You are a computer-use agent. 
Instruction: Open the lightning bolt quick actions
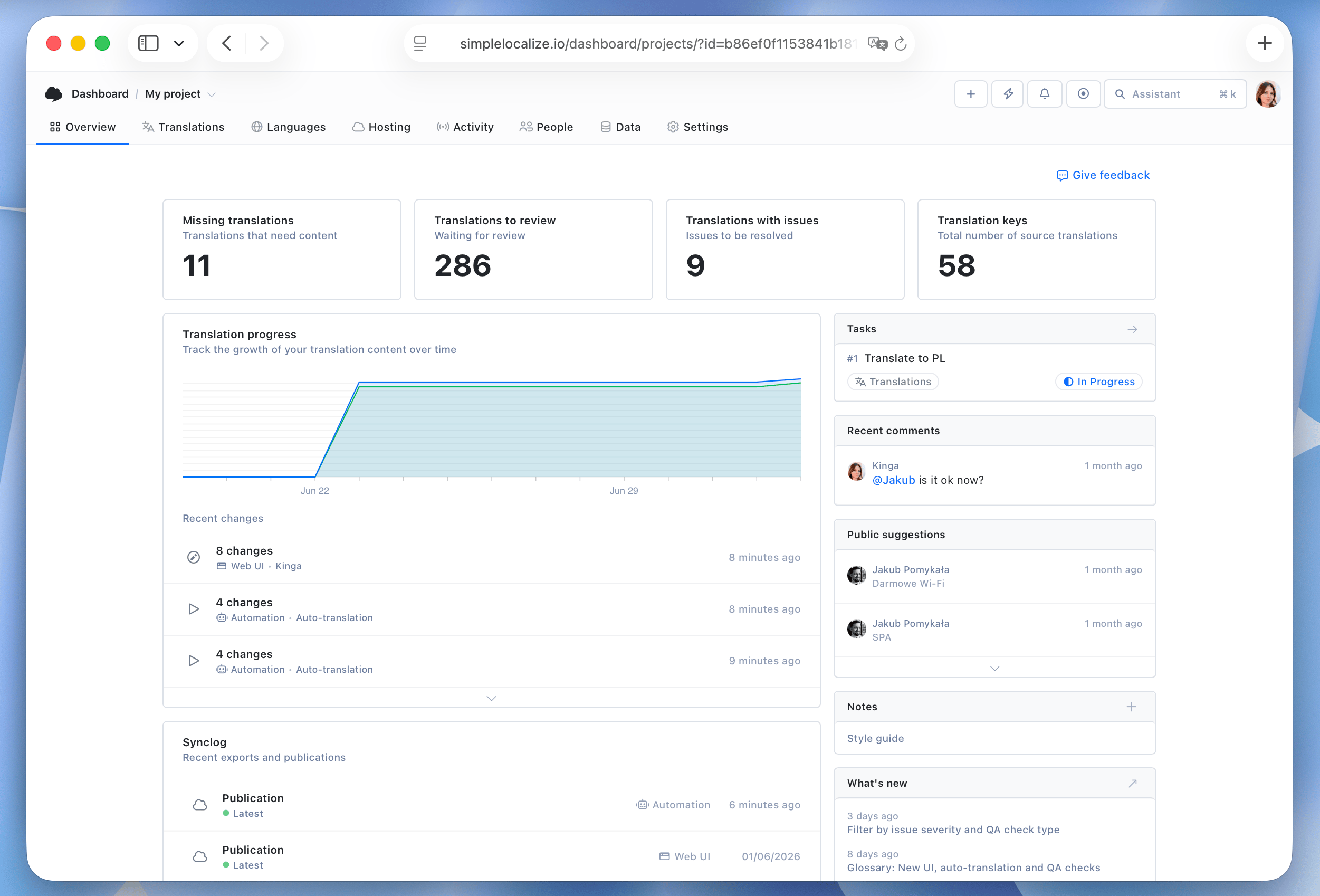pos(1008,94)
